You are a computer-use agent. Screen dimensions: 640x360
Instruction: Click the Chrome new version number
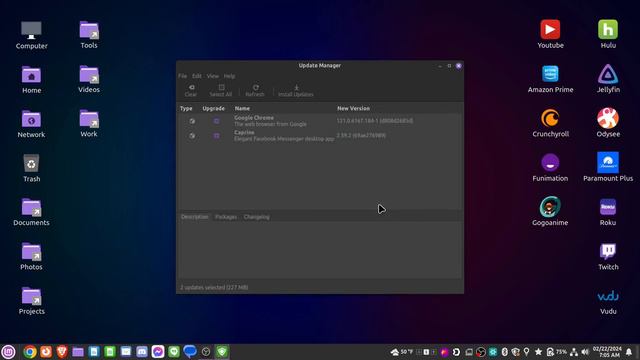tap(375, 121)
